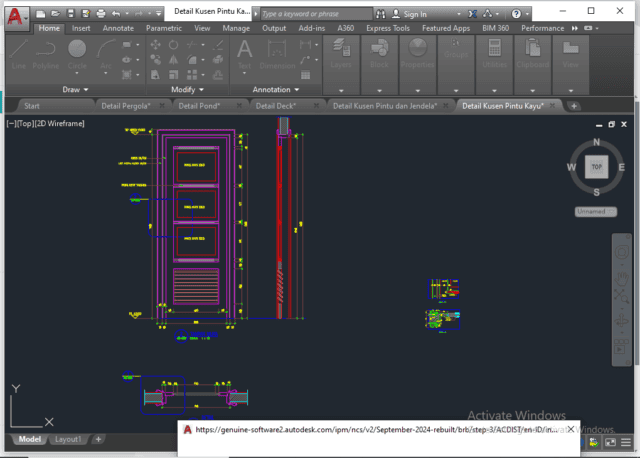The image size is (640, 458).
Task: Switch to the Layout1 tab
Action: [68, 439]
